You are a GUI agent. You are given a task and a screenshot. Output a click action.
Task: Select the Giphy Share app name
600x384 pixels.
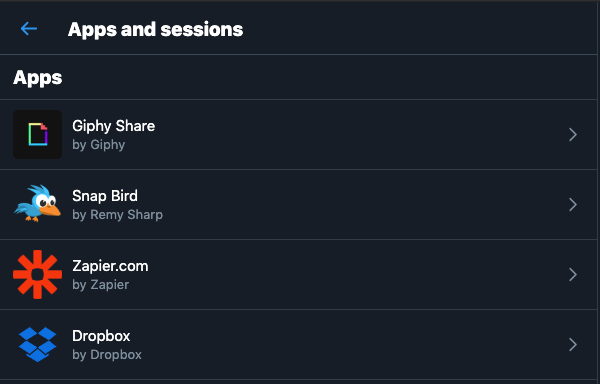tap(114, 126)
